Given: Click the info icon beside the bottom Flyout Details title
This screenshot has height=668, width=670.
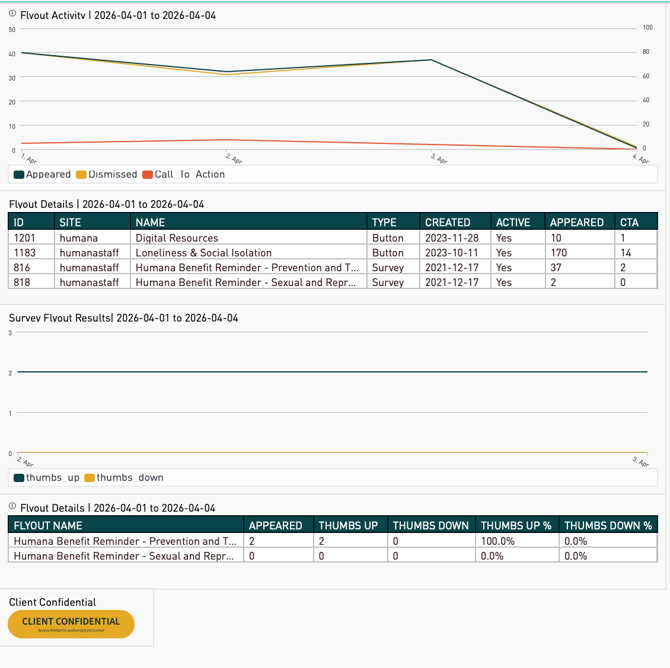Looking at the screenshot, I should coord(12,508).
